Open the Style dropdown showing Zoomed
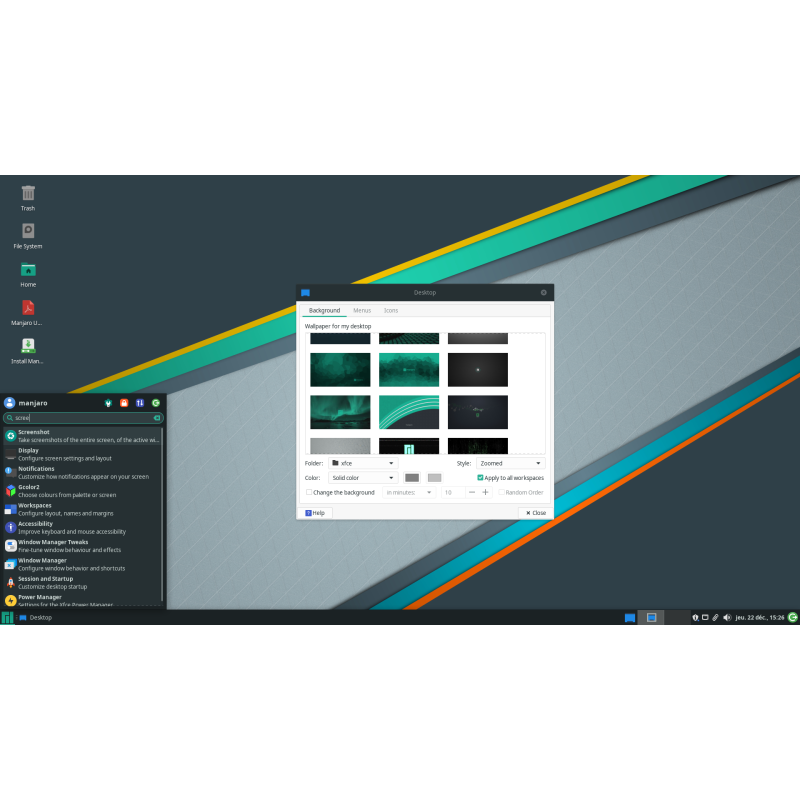The image size is (800, 800). tap(510, 463)
